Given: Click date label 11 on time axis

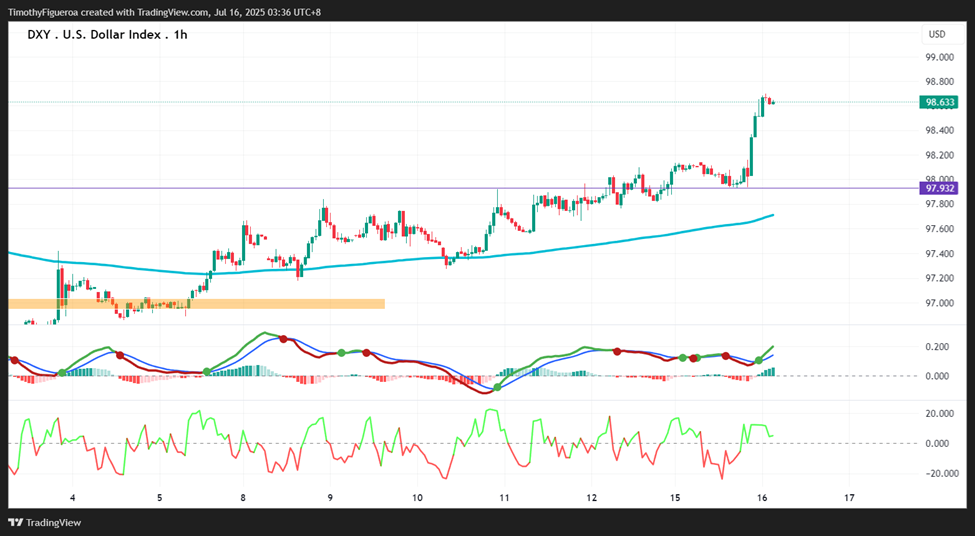Looking at the screenshot, I should pyautogui.click(x=504, y=498).
